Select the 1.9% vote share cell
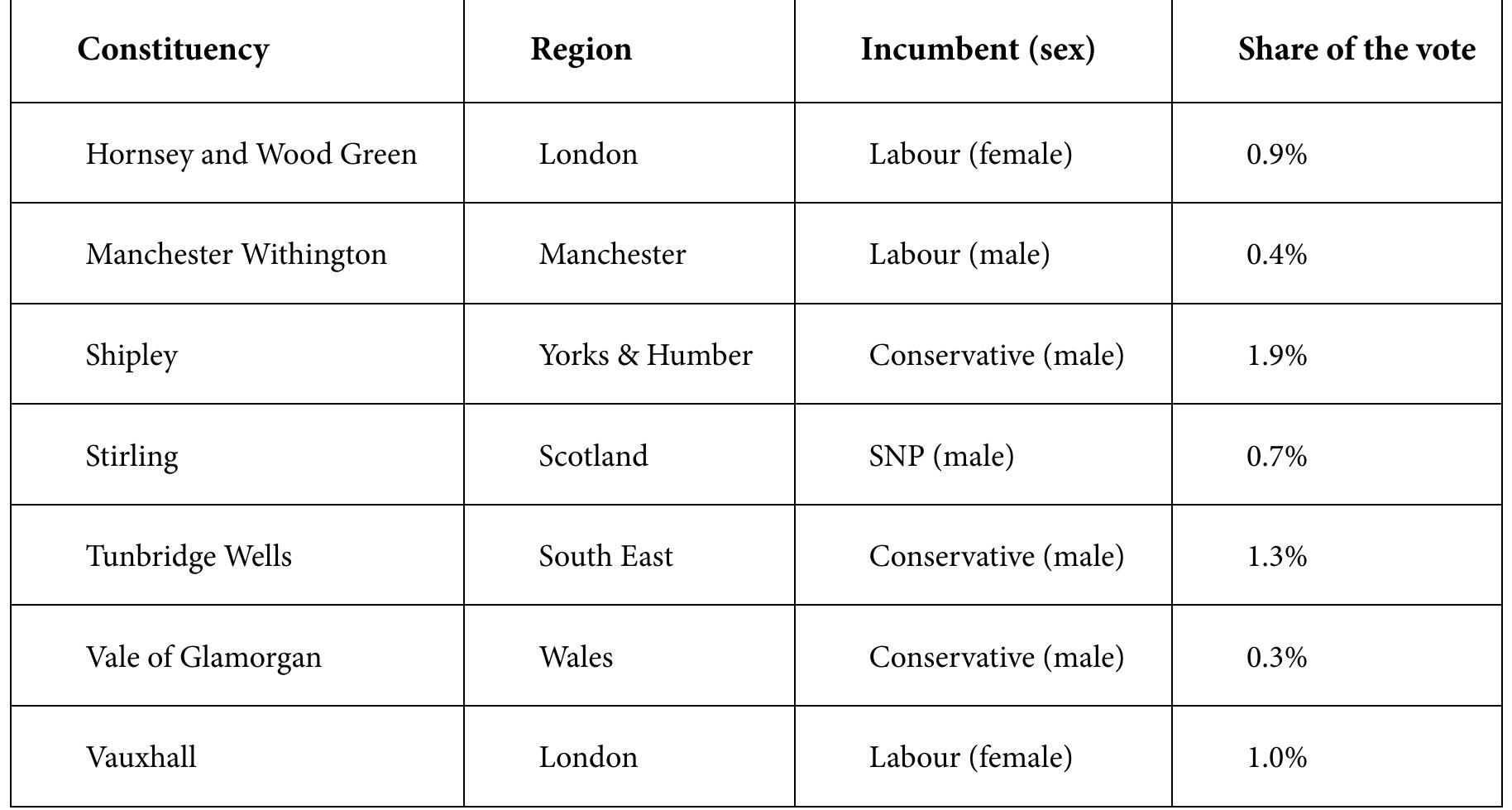This screenshot has width=1512, height=810. 1276,356
